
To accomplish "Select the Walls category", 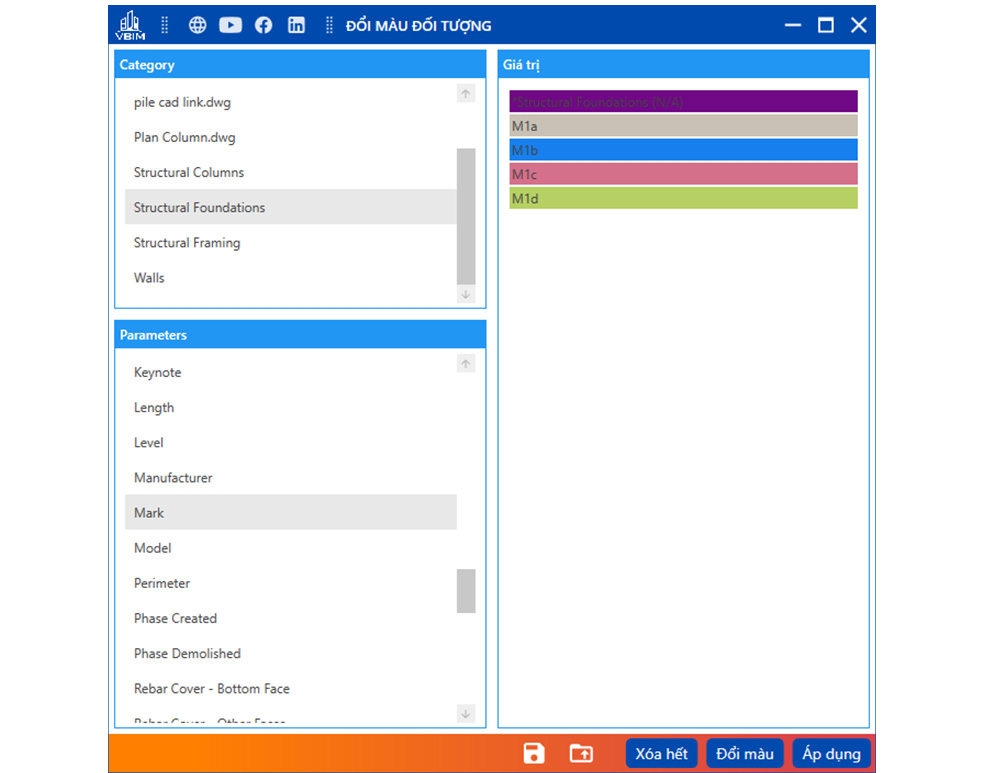I will (x=149, y=278).
